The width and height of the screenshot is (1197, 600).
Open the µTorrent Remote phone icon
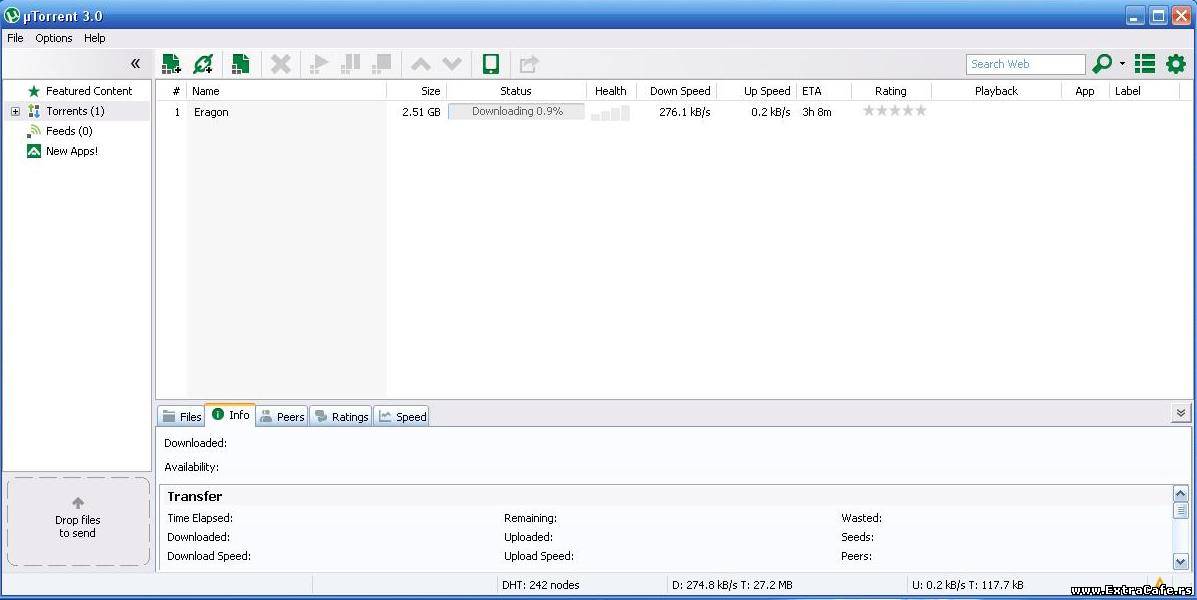tap(491, 64)
